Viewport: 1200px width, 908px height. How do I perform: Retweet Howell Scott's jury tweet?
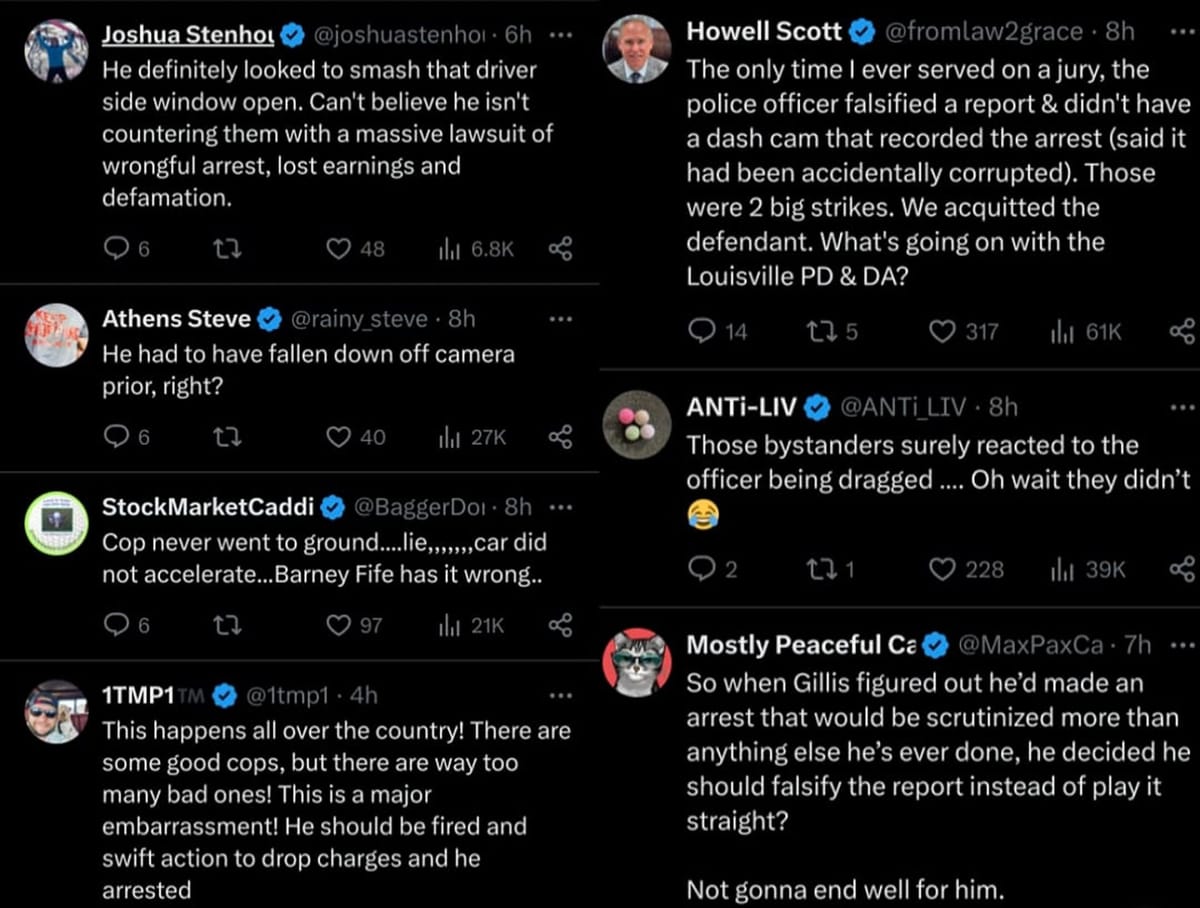[816, 331]
